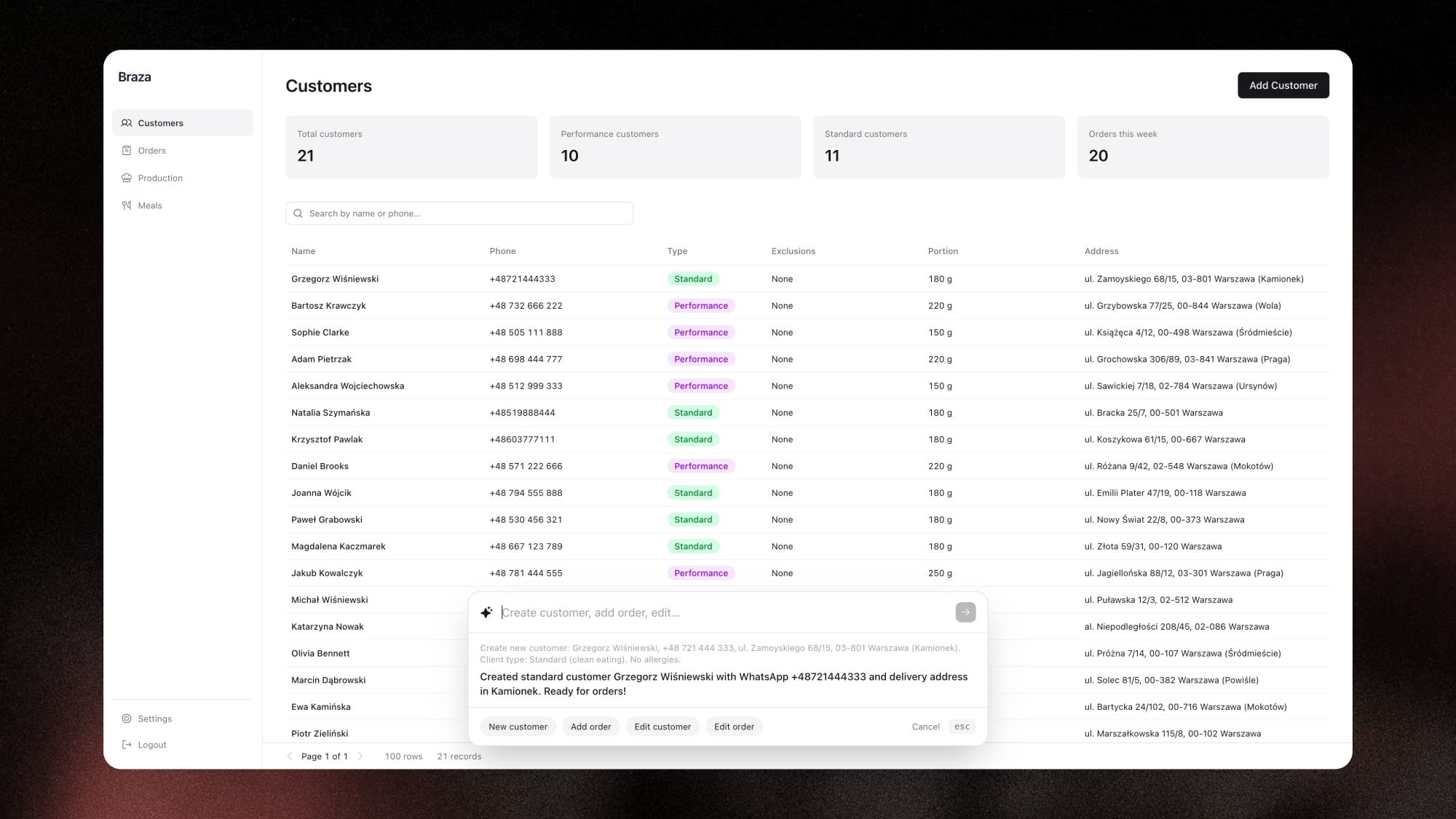Open Settings in sidebar

183,719
